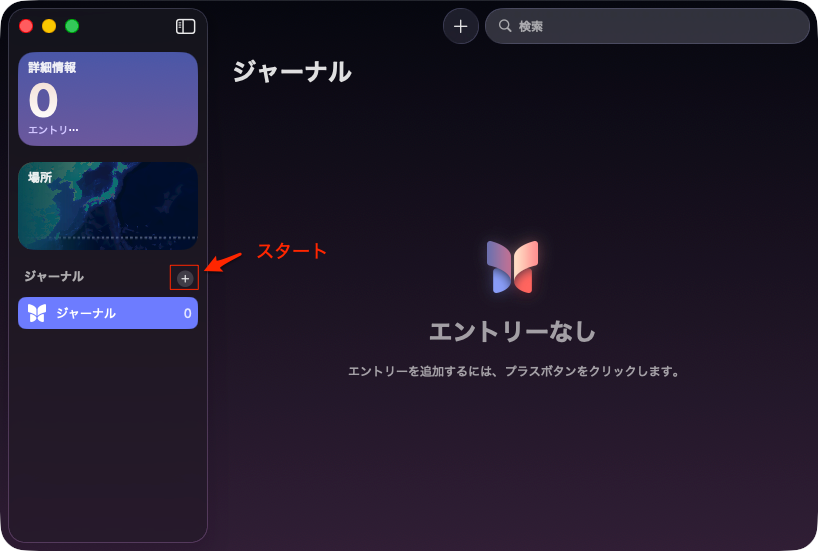Open the 場所 map card
818x551 pixels.
point(108,205)
